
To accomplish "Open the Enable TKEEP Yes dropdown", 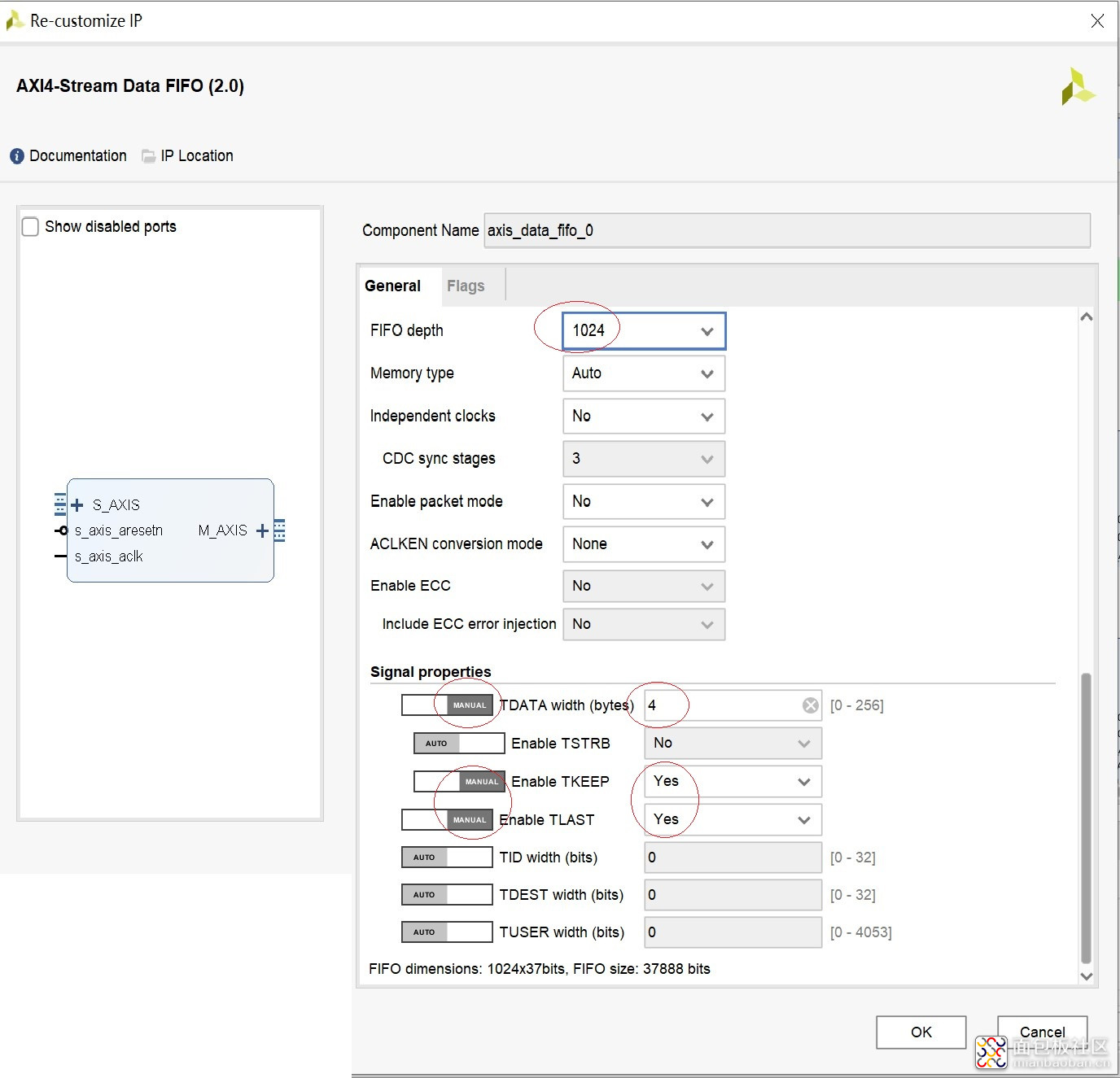I will click(x=733, y=782).
